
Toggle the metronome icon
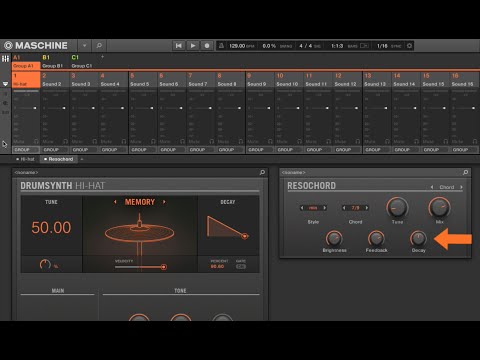coord(221,46)
